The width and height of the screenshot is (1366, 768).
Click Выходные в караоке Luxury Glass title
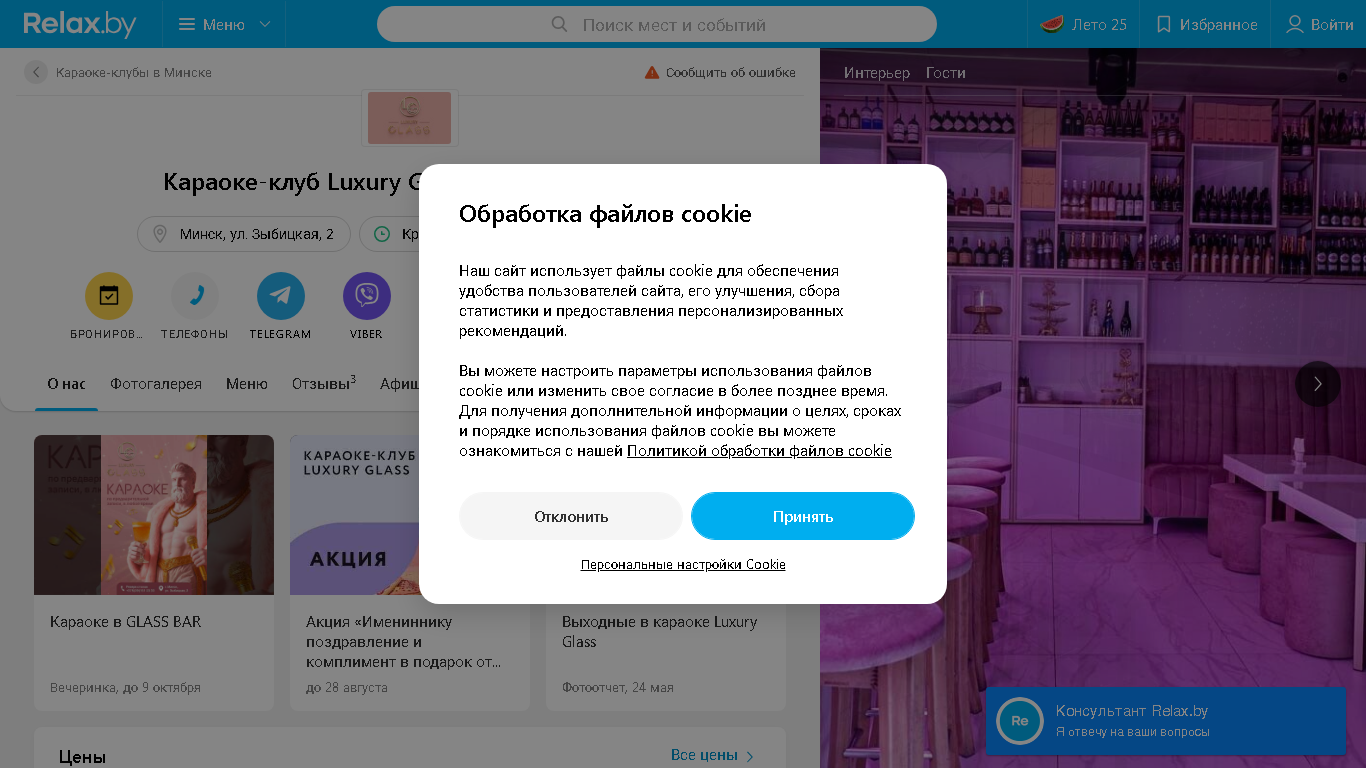point(660,632)
